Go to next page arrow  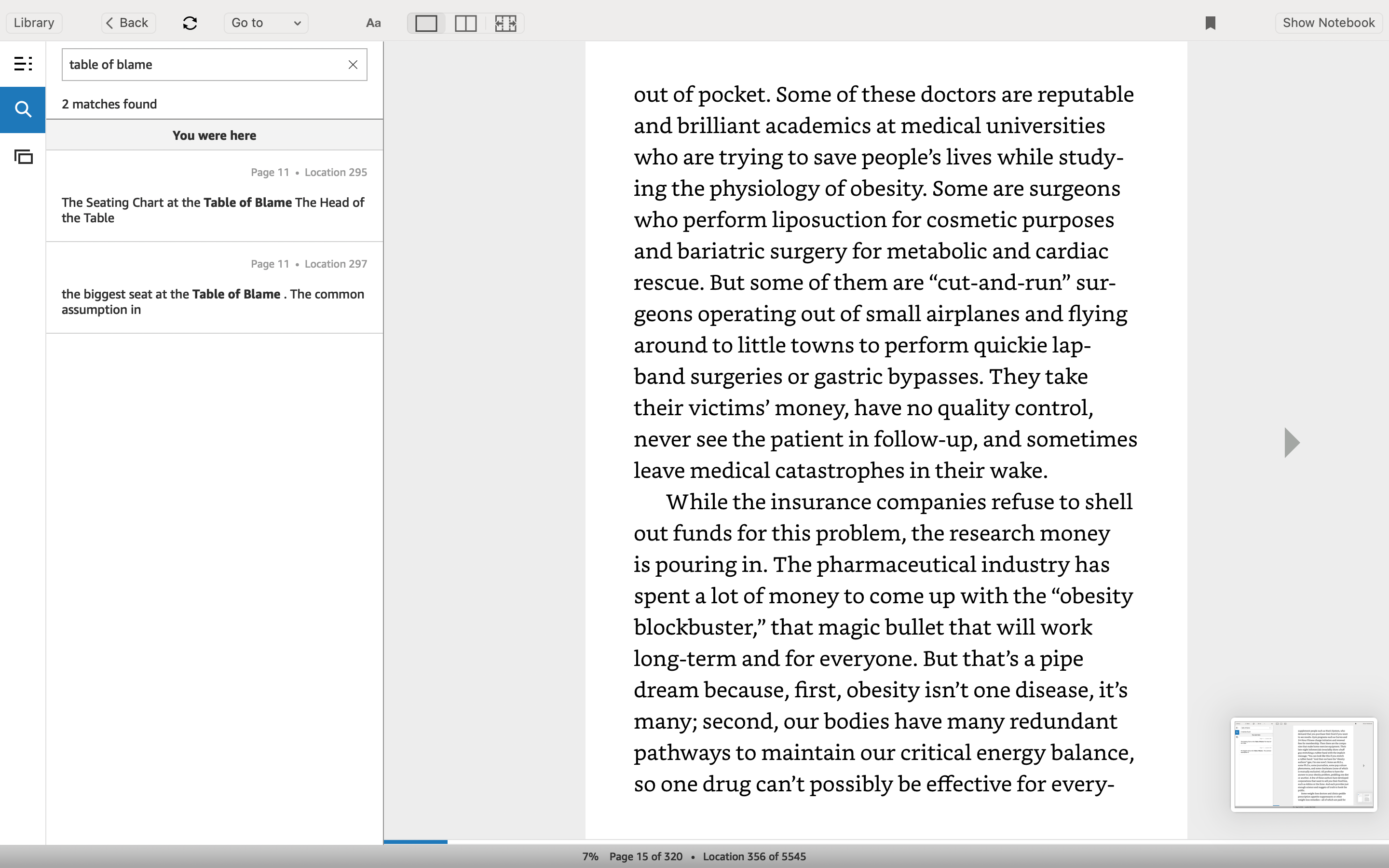pos(1292,443)
